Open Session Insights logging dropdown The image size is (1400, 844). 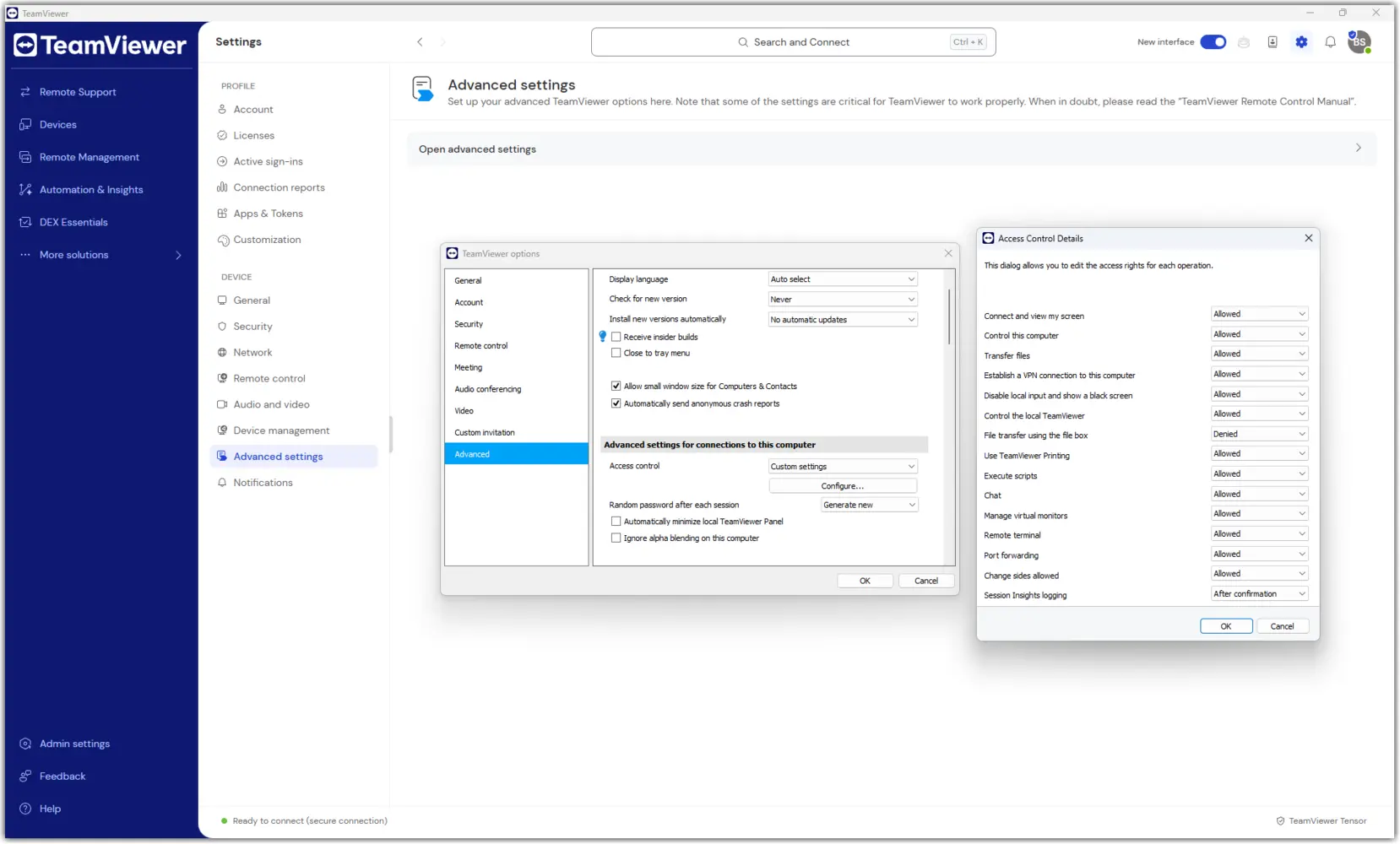(x=1259, y=594)
